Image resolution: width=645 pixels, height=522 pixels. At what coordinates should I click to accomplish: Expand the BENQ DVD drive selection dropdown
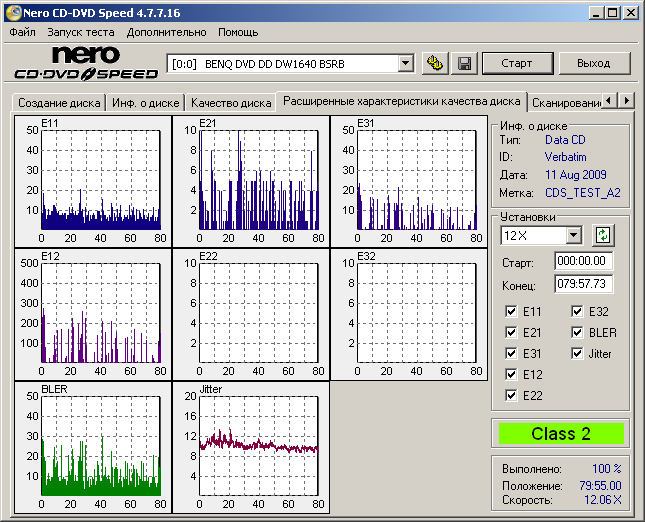tap(405, 63)
